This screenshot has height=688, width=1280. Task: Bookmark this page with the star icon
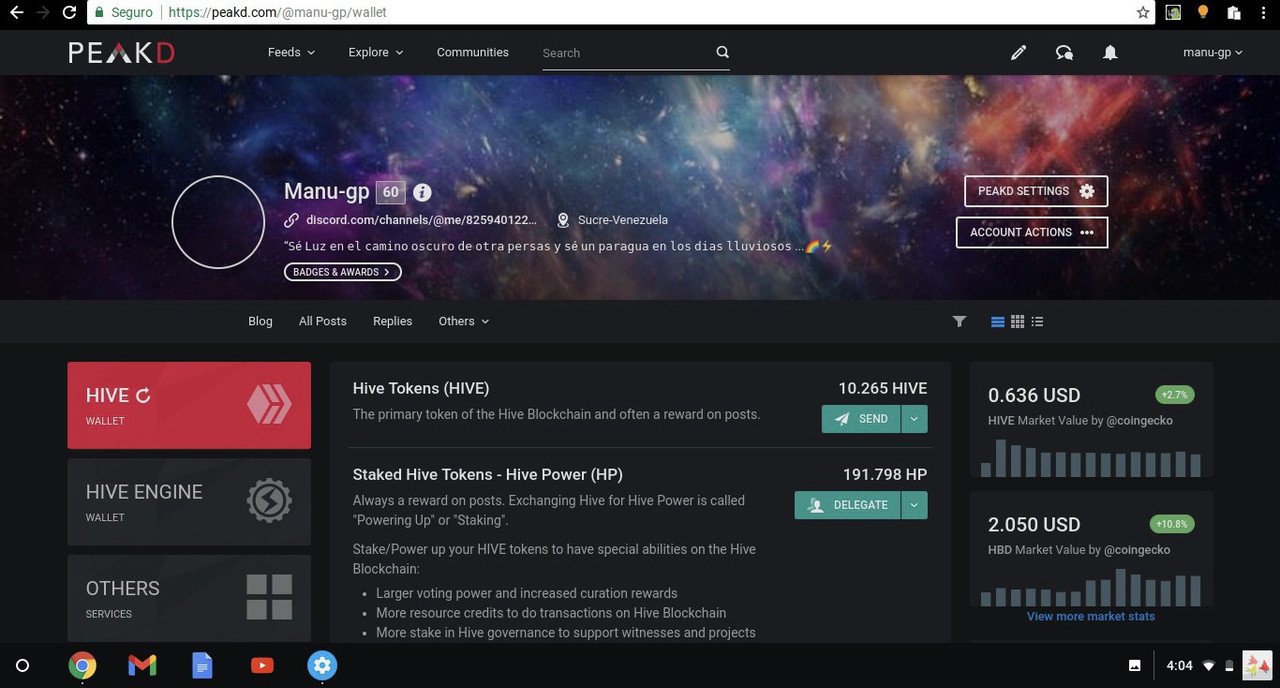tap(1143, 13)
